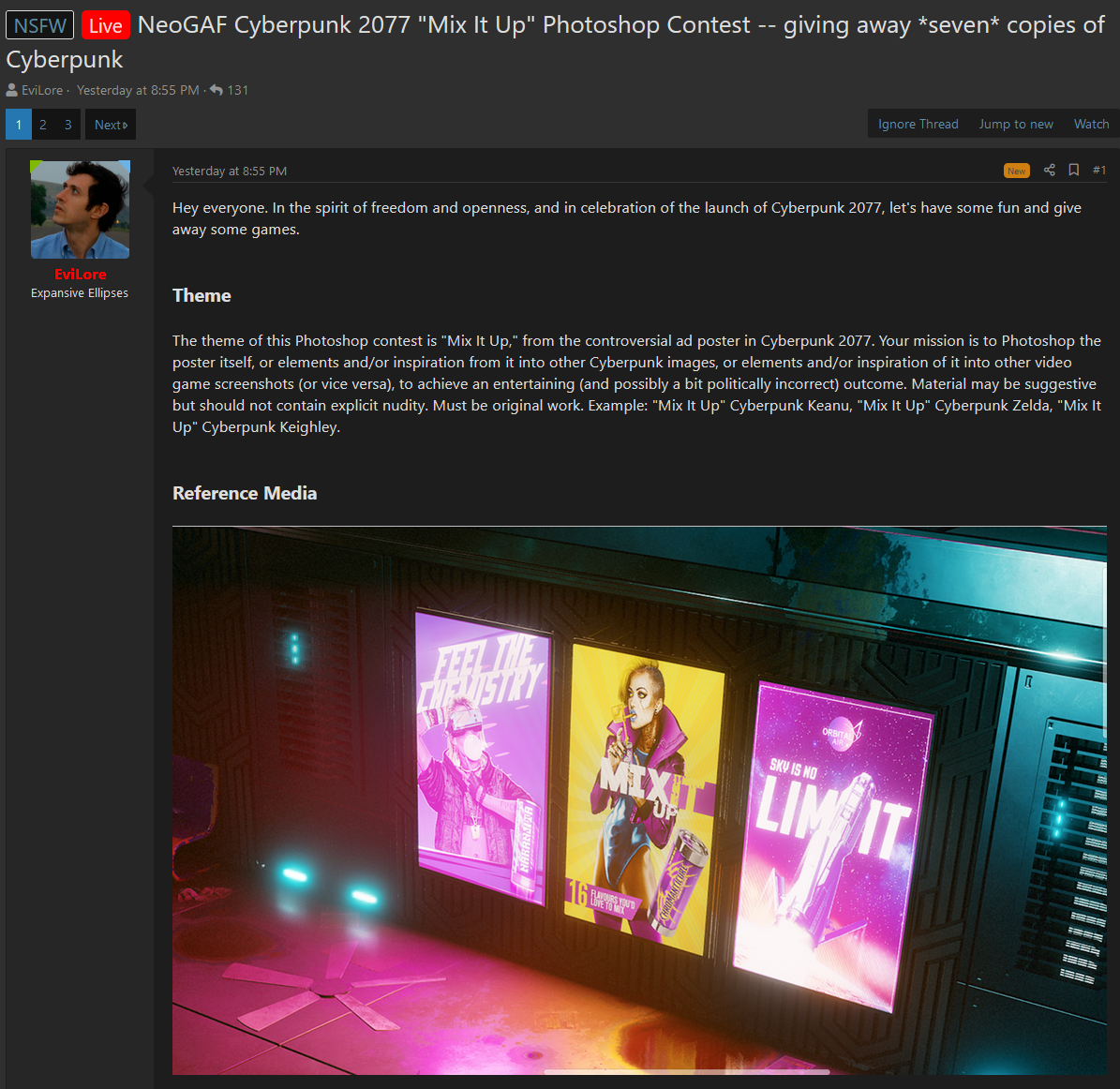
Task: Watch this thread
Action: (x=1092, y=124)
